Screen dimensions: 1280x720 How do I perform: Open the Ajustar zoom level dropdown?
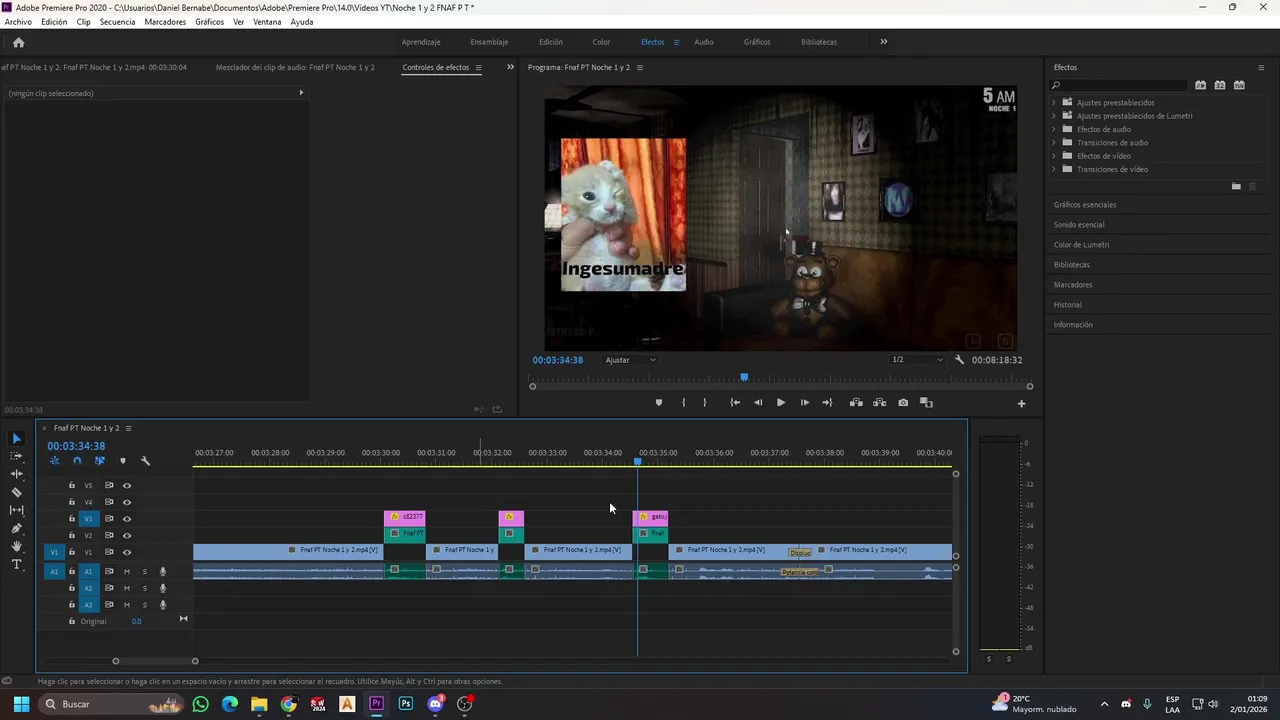[x=630, y=360]
